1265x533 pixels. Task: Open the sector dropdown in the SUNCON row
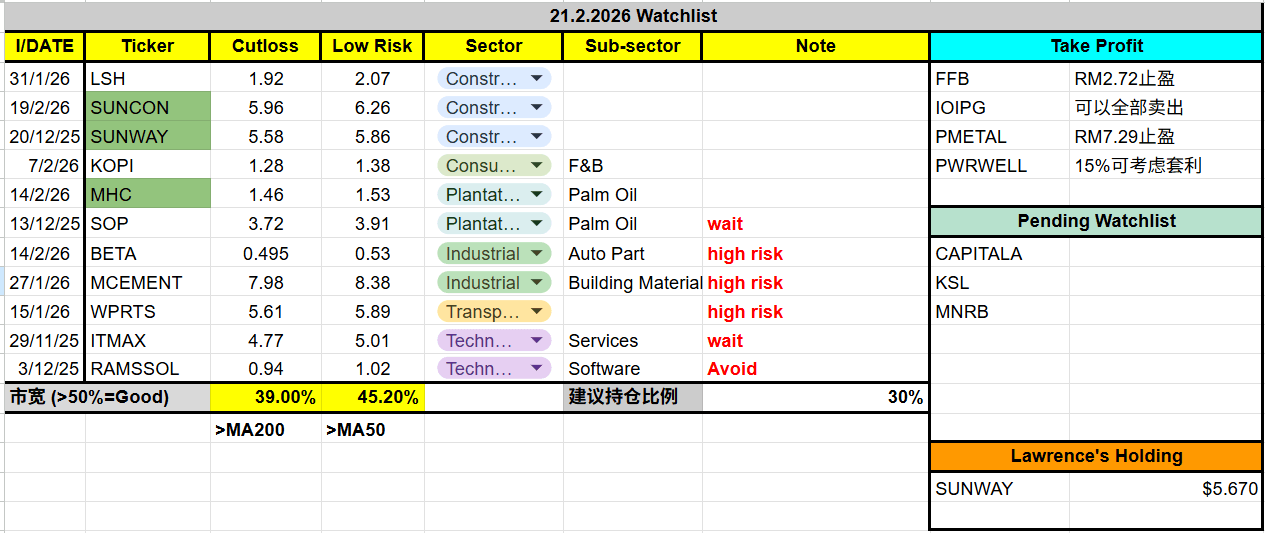[x=537, y=108]
